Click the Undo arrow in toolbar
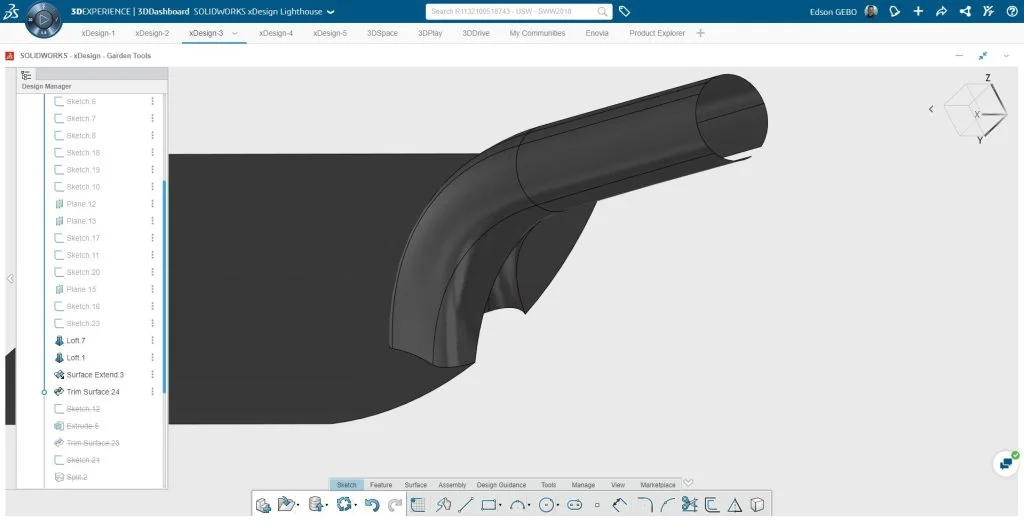Screen dimensions: 1024x522 (372, 505)
